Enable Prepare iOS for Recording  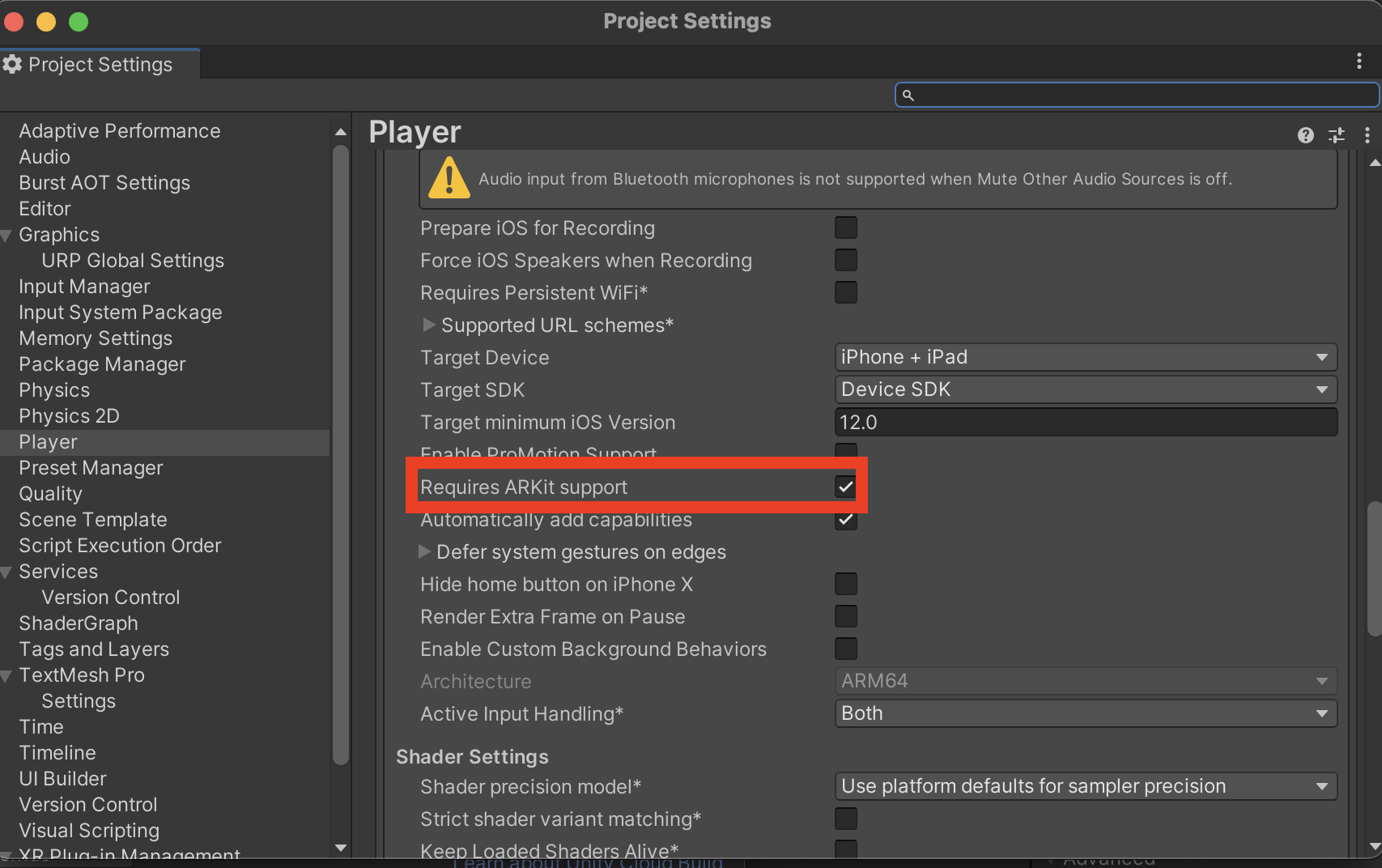846,228
